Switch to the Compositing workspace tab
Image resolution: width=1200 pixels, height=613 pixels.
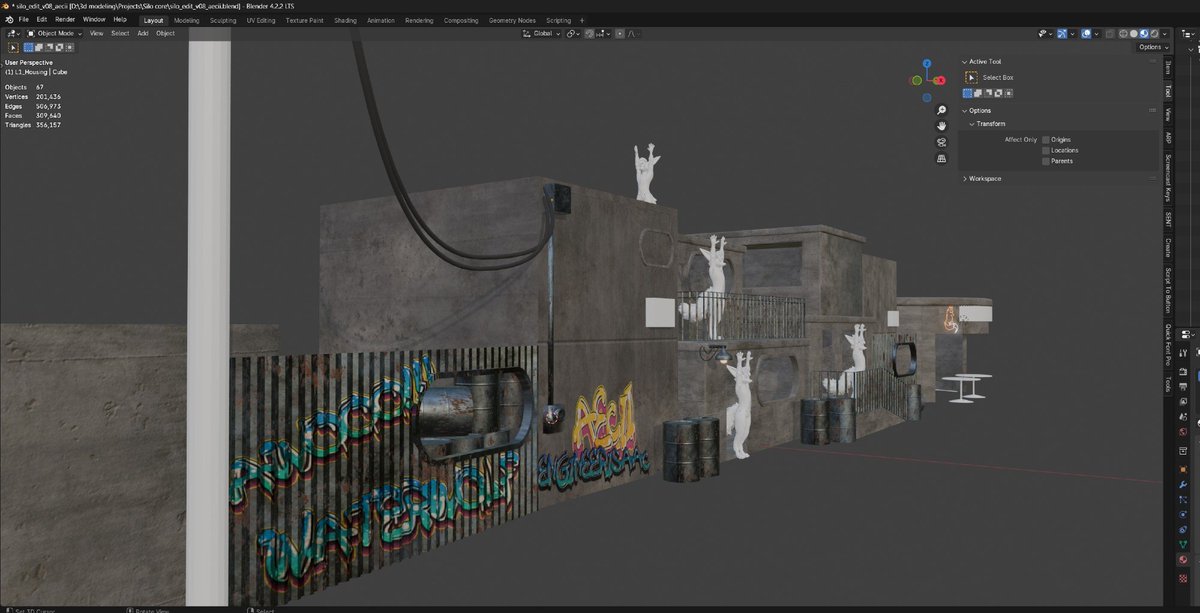[461, 20]
